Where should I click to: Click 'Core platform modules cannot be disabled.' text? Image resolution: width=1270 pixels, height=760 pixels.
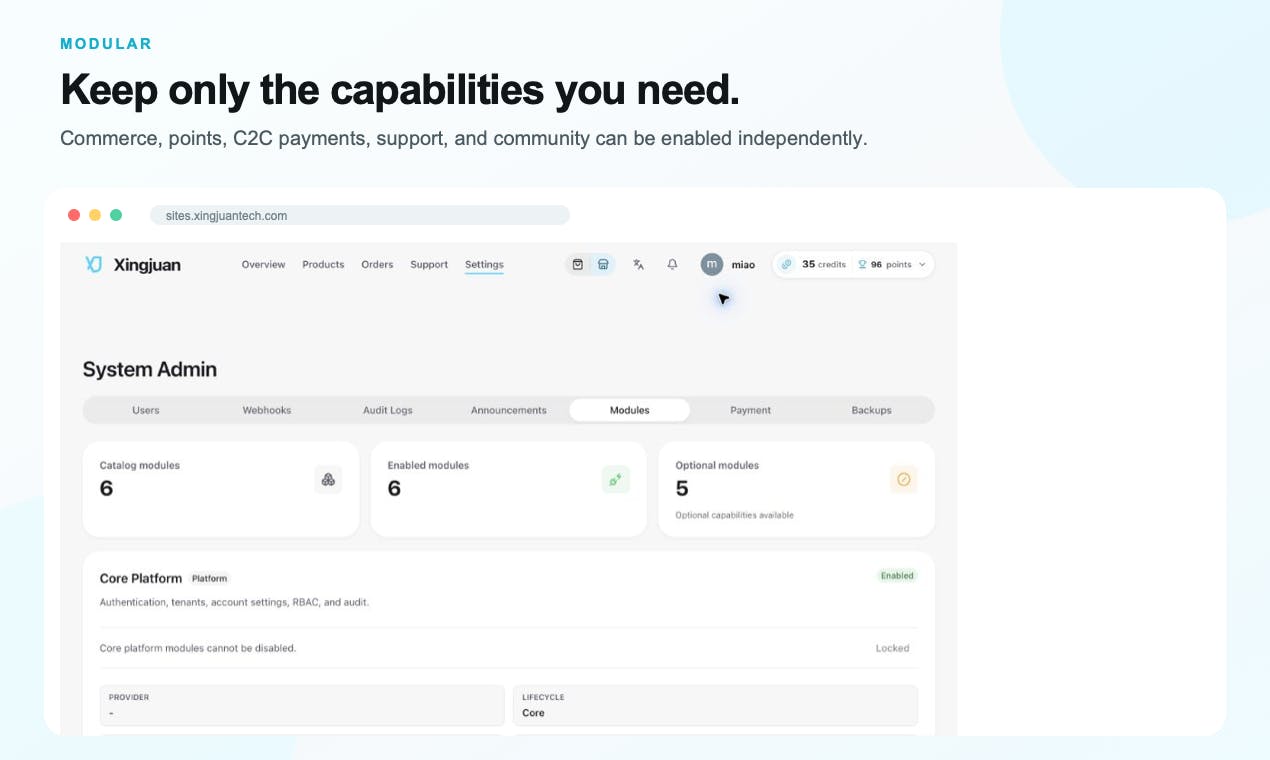click(x=198, y=648)
